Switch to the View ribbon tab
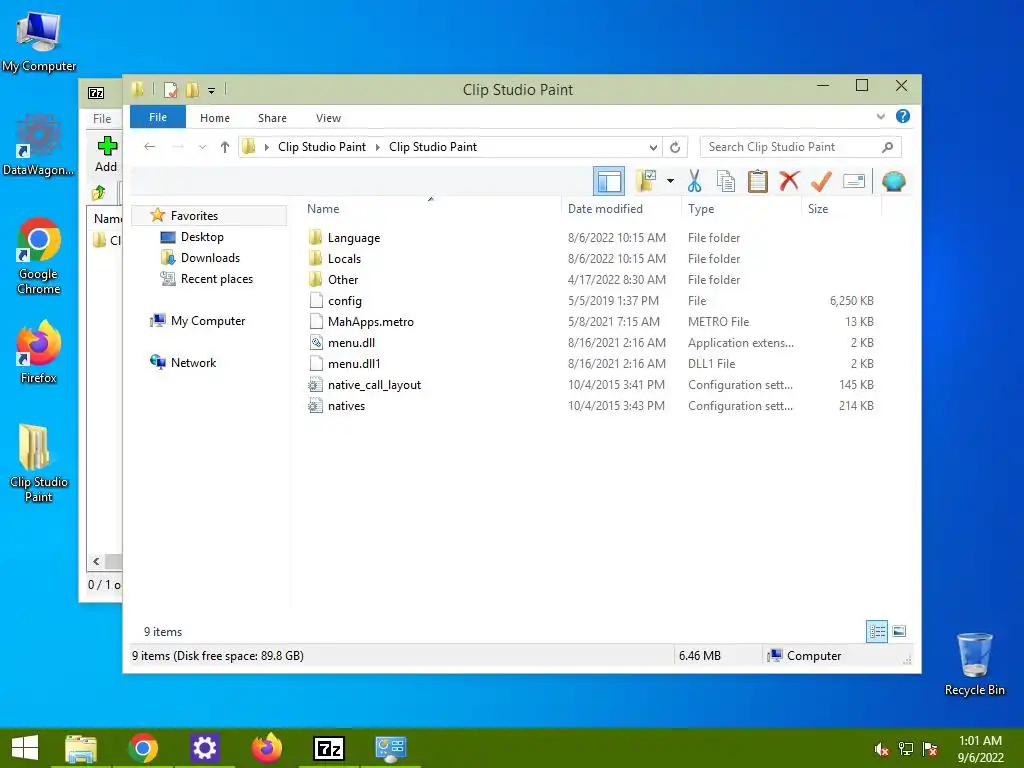Screen dimensions: 1024x768 coord(328,118)
